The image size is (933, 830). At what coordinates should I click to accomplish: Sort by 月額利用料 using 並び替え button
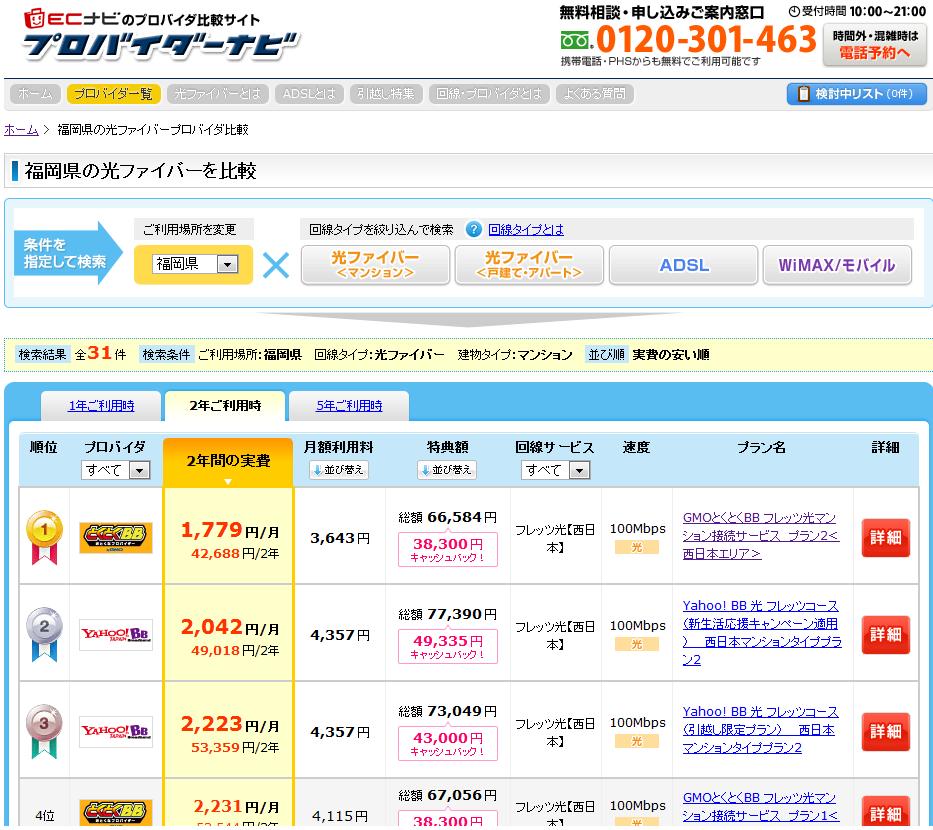point(339,469)
